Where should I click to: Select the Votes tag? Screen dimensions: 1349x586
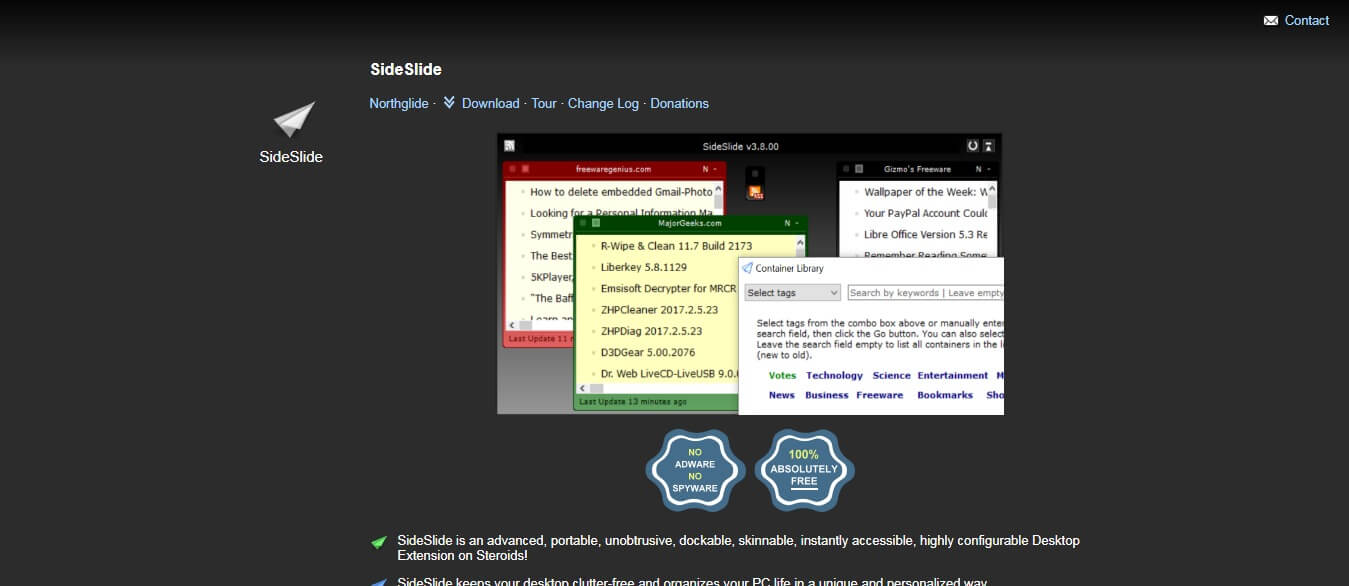(x=782, y=376)
